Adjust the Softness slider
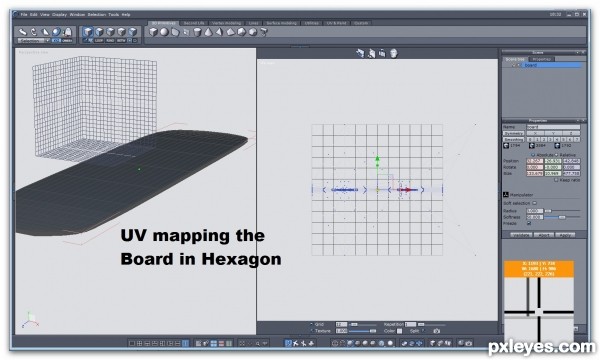This screenshot has width=600, height=360. pos(562,217)
